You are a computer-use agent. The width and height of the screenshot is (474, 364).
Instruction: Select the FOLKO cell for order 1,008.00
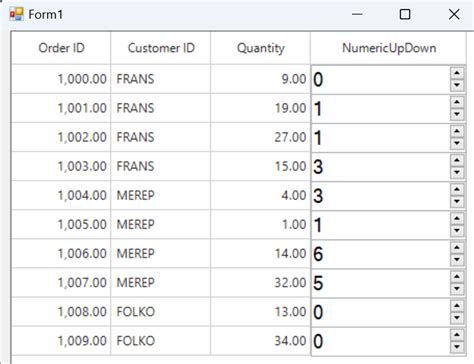point(161,312)
